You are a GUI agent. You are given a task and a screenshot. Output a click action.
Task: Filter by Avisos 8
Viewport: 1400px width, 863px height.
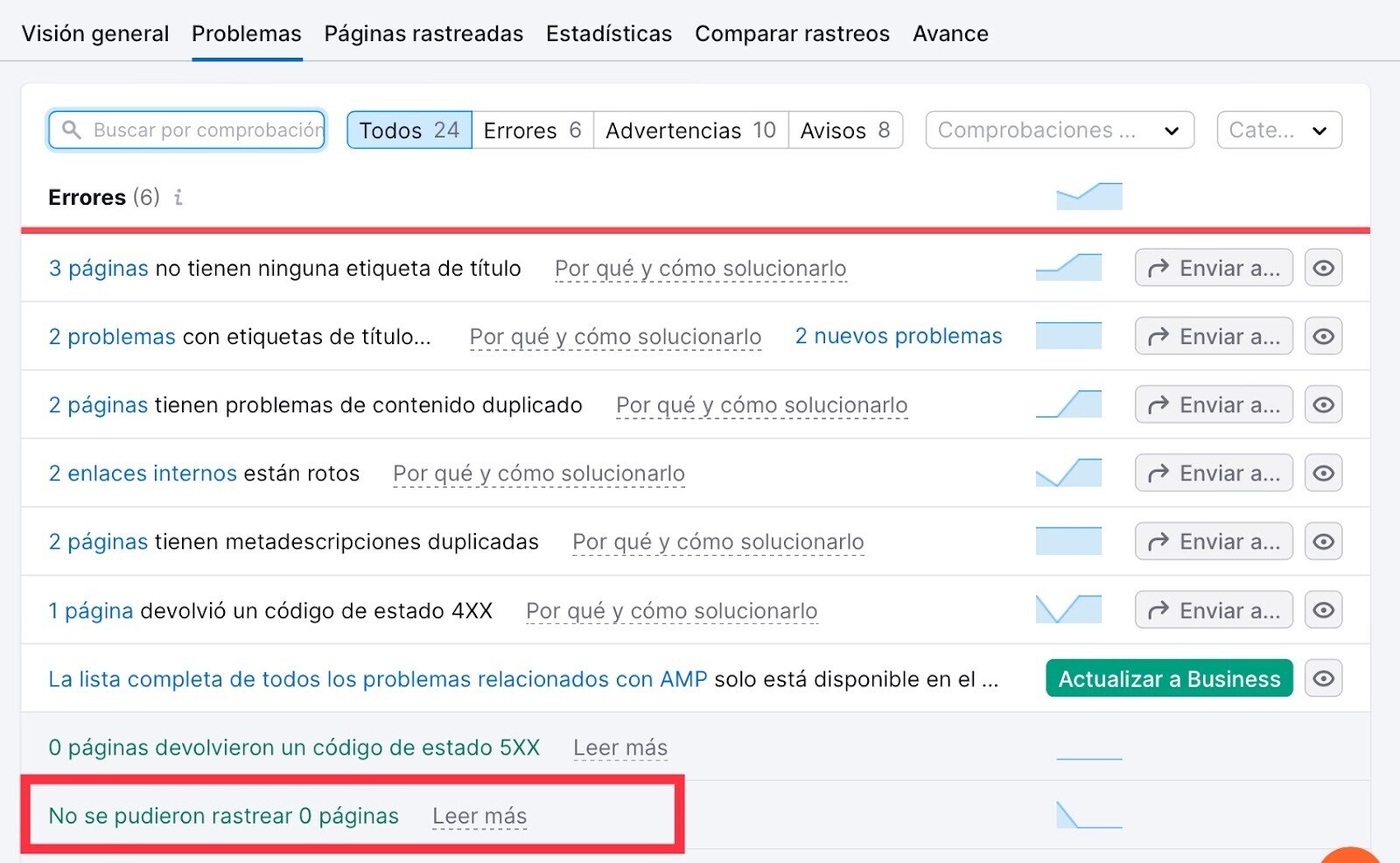pyautogui.click(x=845, y=130)
